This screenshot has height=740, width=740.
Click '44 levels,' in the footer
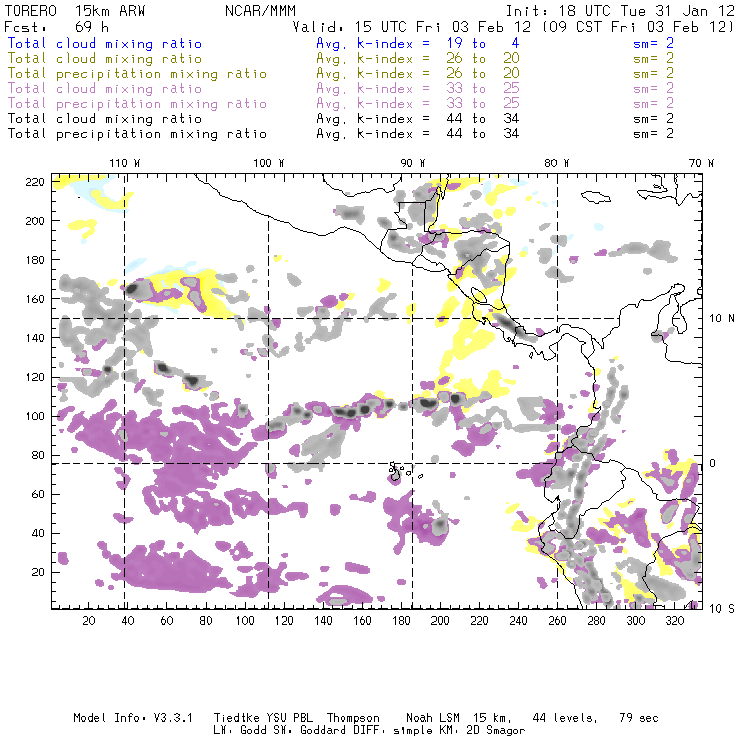point(565,719)
